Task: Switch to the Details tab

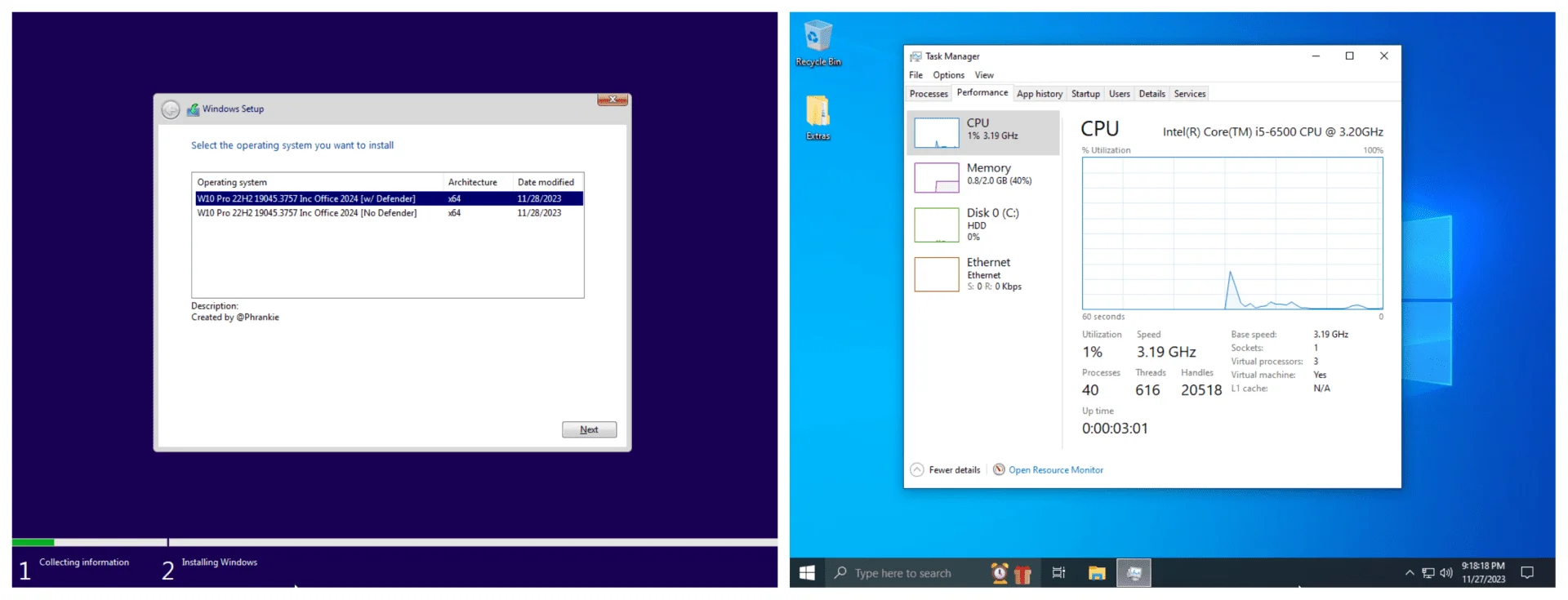Action: point(1151,94)
